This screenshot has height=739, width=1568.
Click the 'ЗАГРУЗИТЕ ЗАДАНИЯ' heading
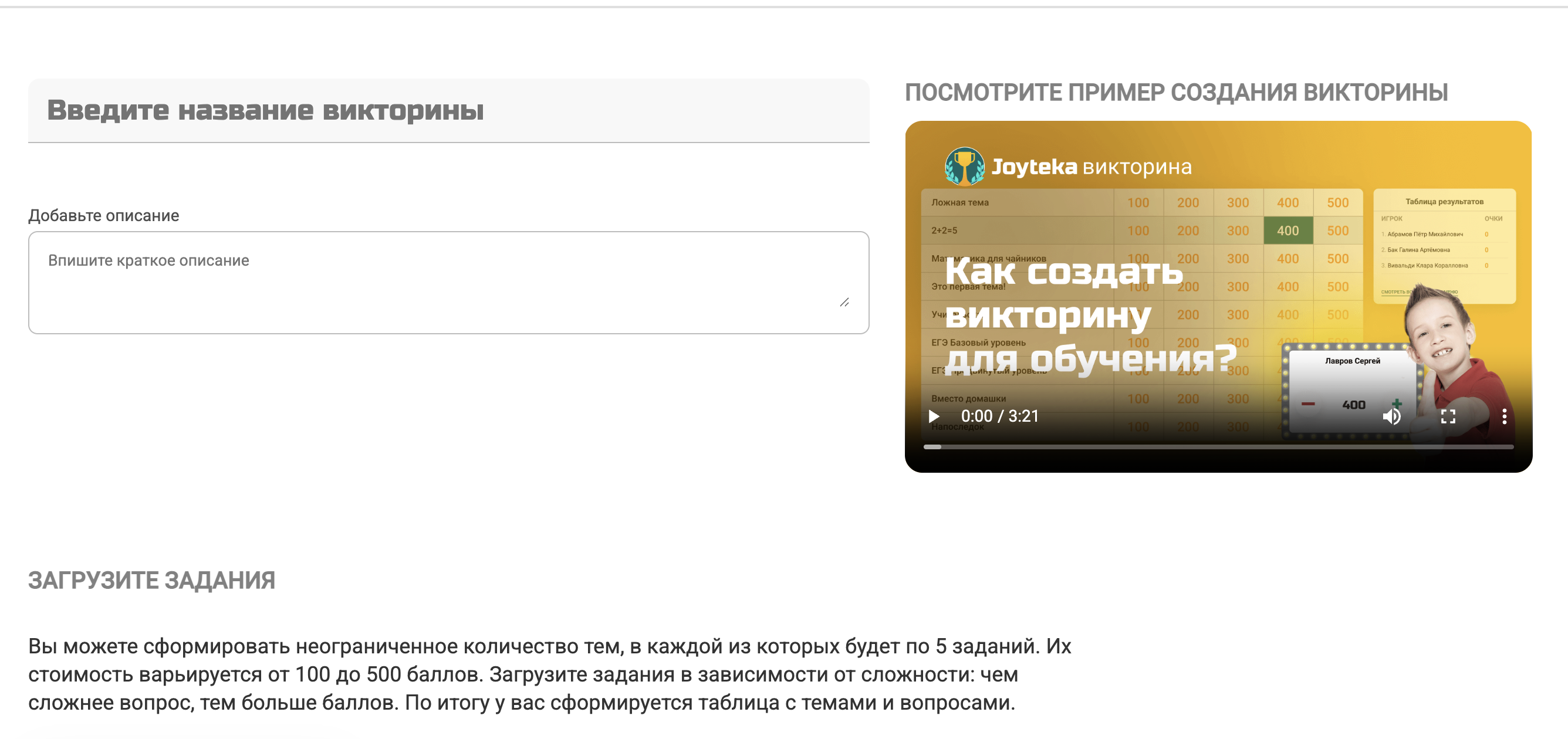[x=151, y=580]
